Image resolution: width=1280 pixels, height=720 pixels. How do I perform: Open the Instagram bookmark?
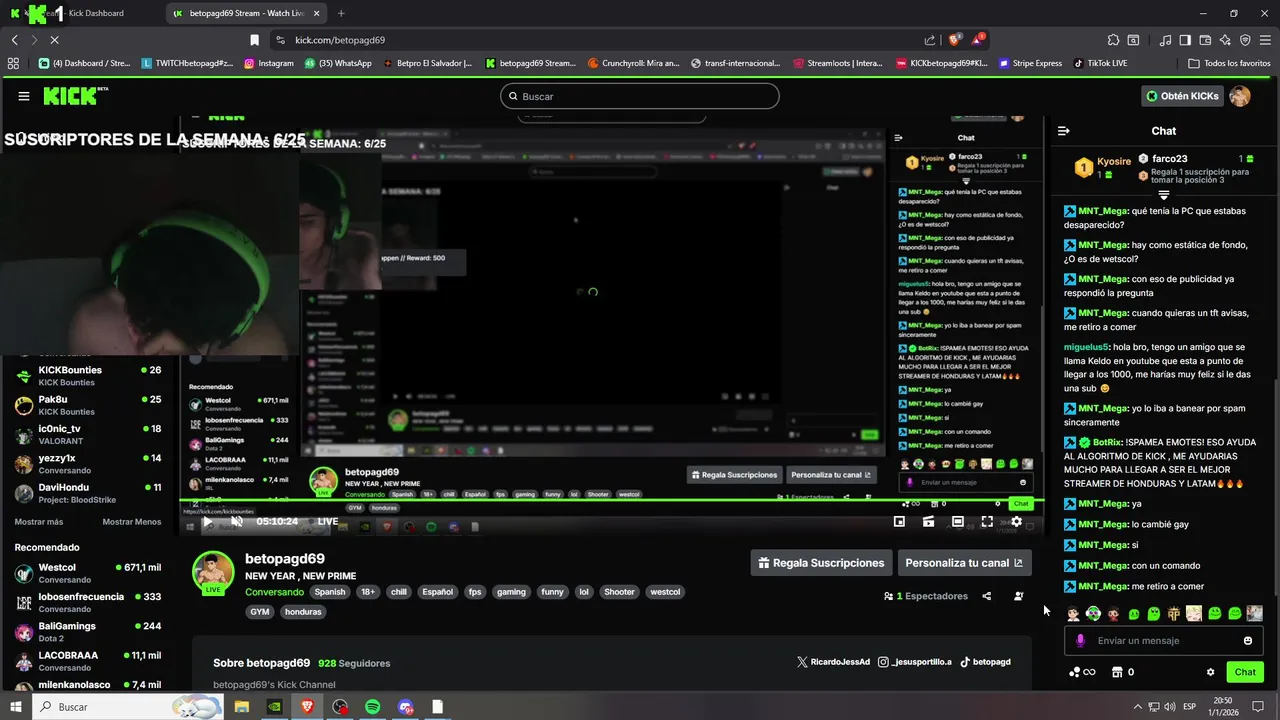pyautogui.click(x=268, y=63)
